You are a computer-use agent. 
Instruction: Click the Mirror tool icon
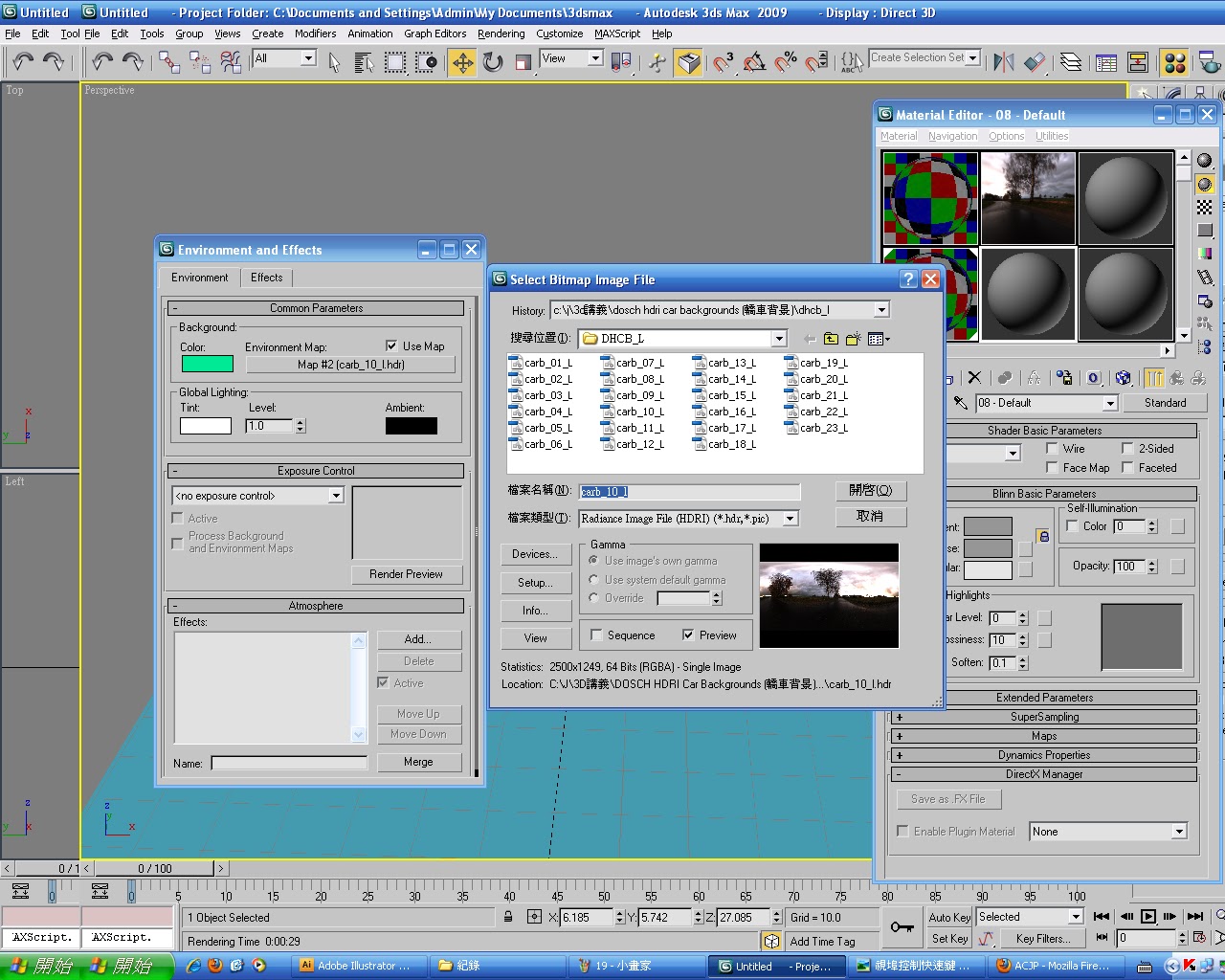[x=1004, y=62]
